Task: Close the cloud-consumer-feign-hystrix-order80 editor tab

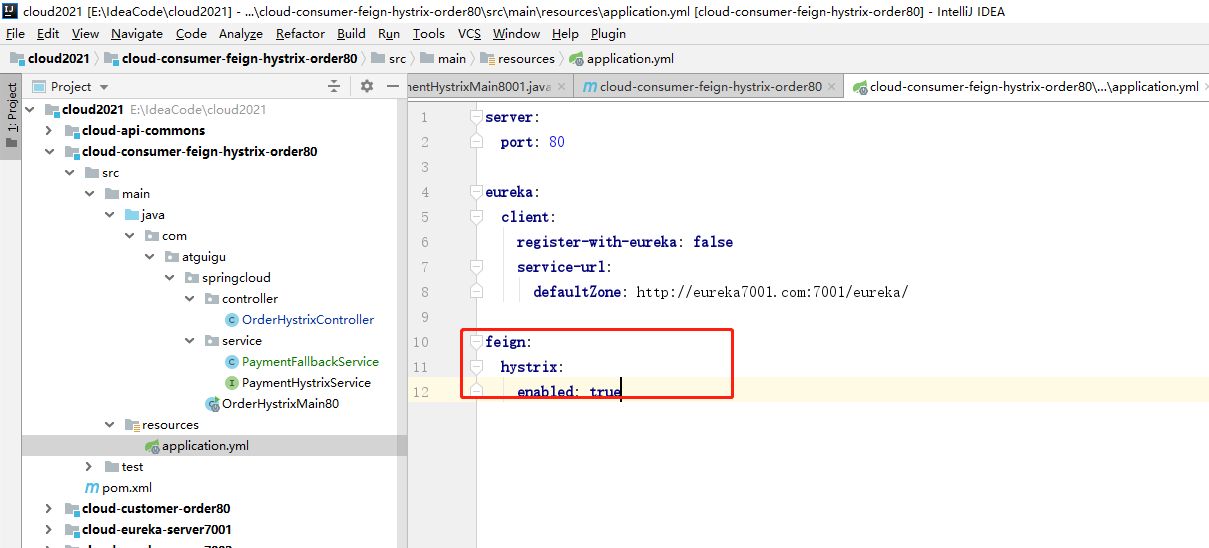Action: pos(832,87)
